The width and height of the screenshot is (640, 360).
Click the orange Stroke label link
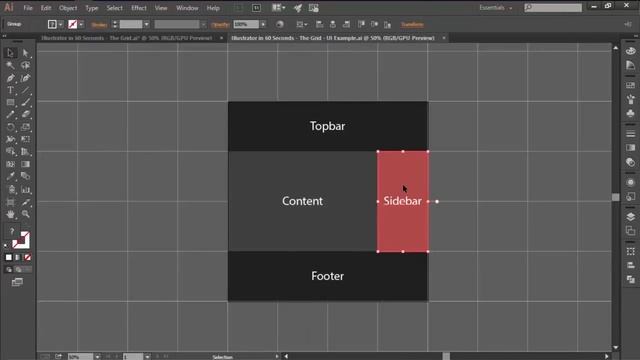[99, 24]
